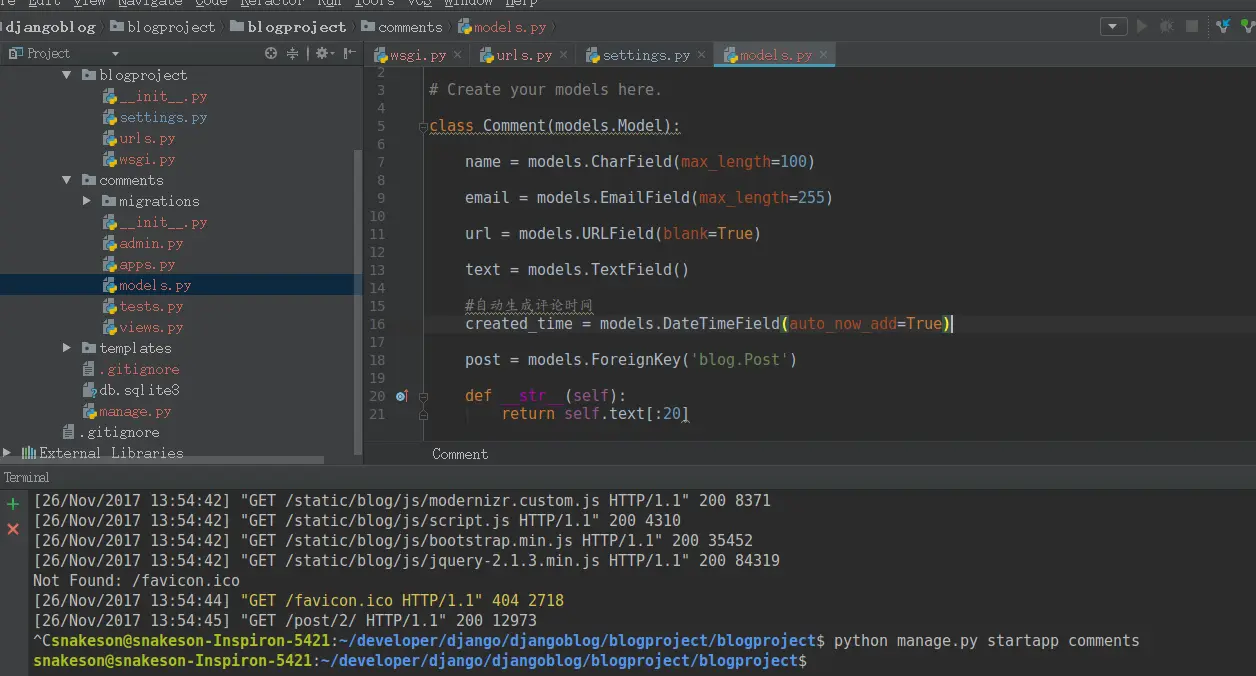Open the Refactor menu
The height and width of the screenshot is (676, 1256).
coord(272,3)
